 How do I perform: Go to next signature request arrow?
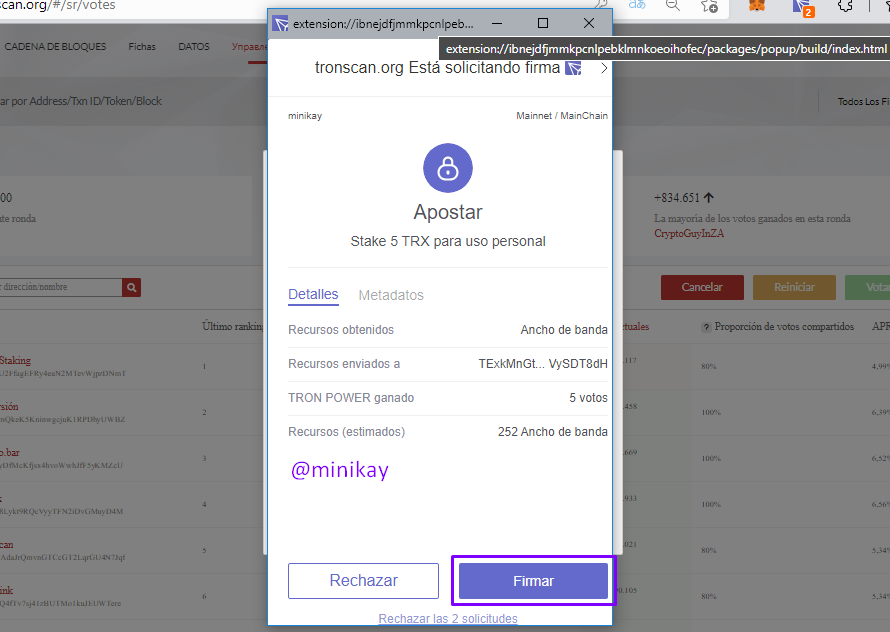(604, 68)
